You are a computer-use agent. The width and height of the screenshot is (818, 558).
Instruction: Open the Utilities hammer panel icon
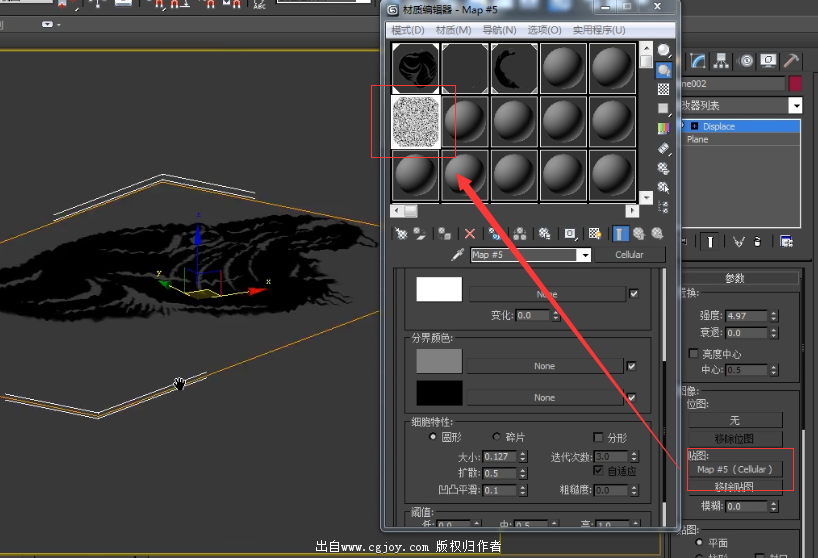(791, 61)
